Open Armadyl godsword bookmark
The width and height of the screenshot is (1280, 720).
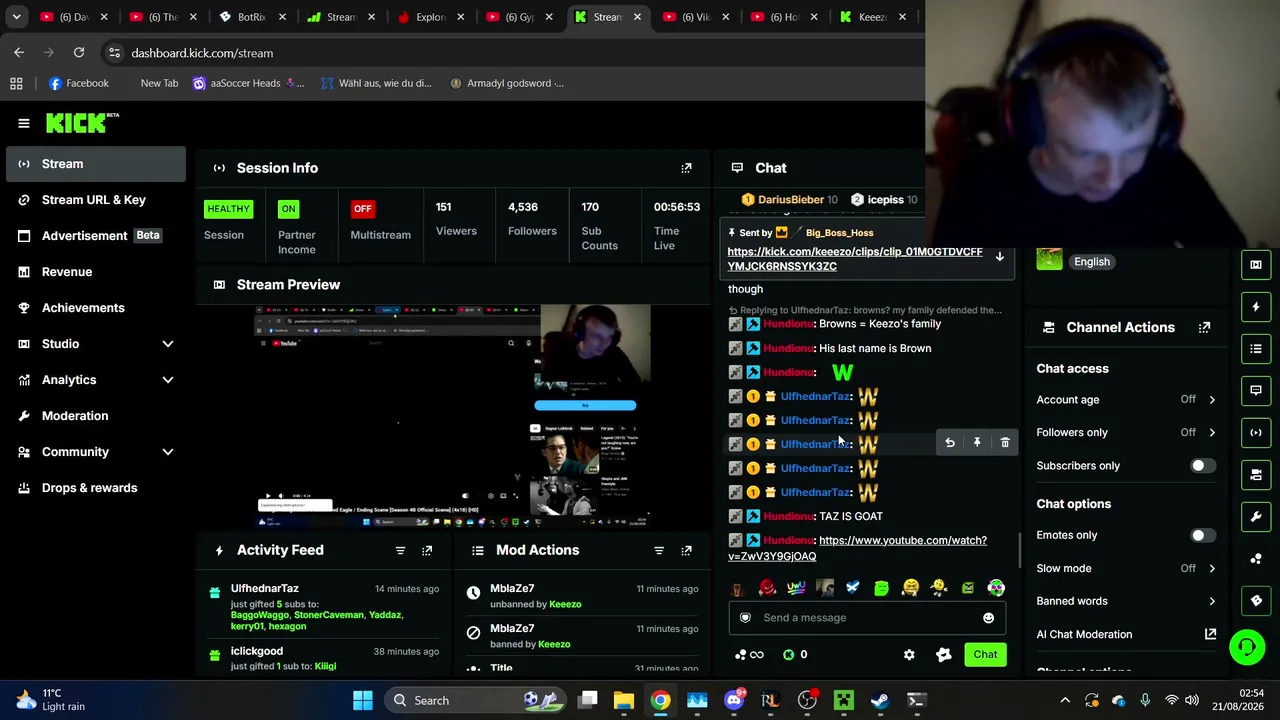pos(507,83)
